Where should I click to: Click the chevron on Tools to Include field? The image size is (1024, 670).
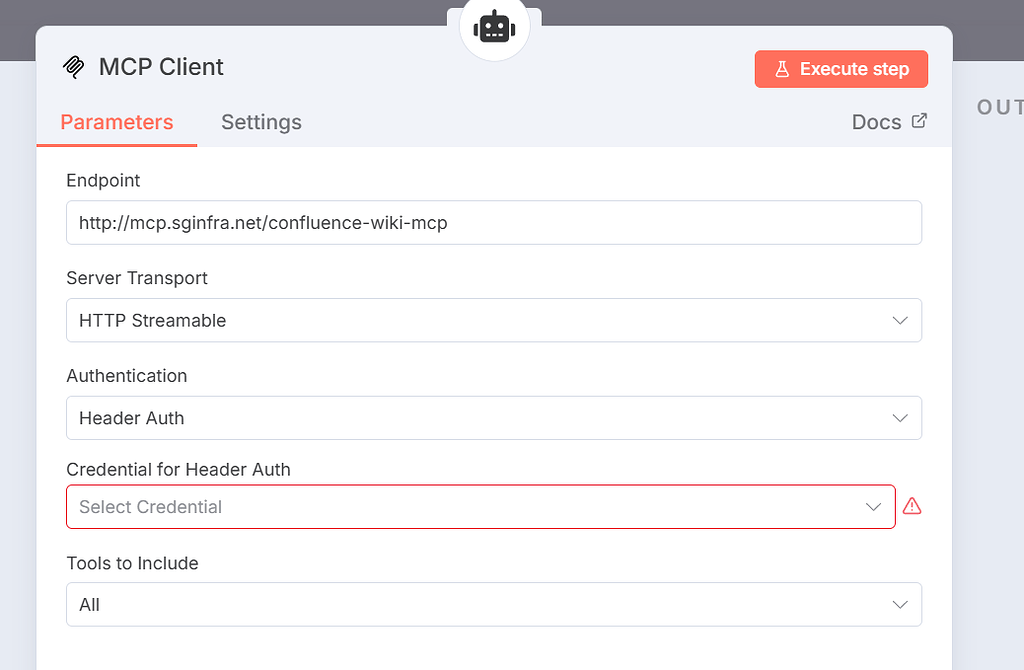click(898, 604)
